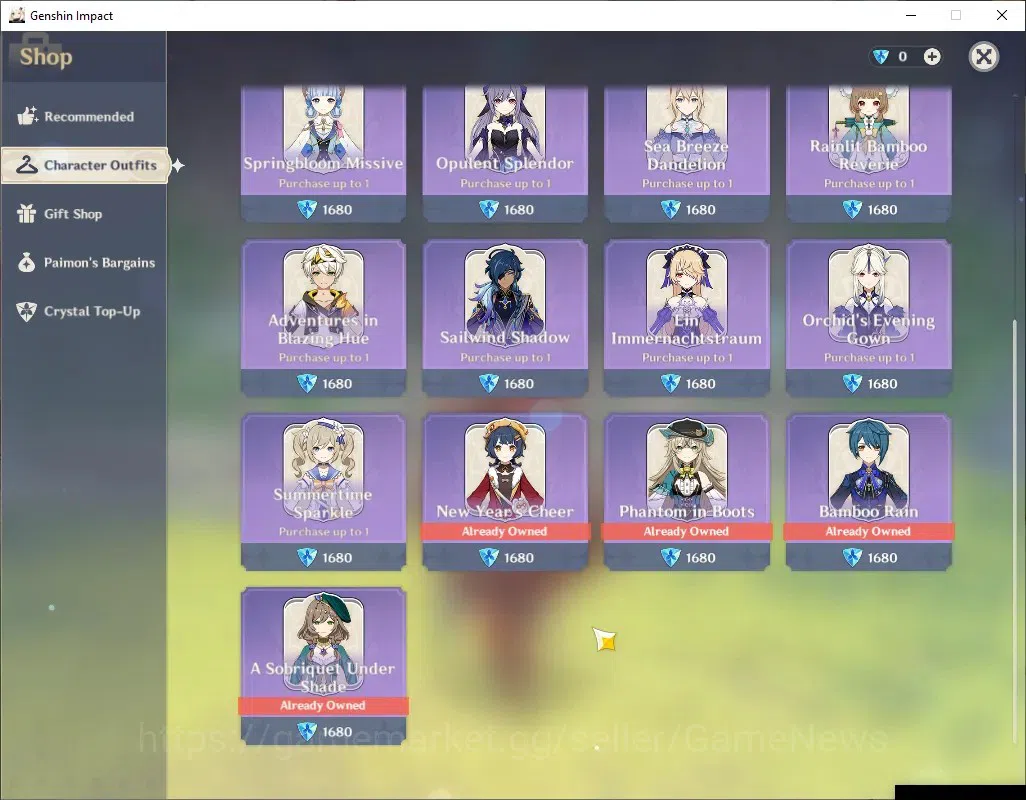Screen dimensions: 1026x800
Task: Select the Orchid's Evening Gown portrait
Action: point(868,294)
